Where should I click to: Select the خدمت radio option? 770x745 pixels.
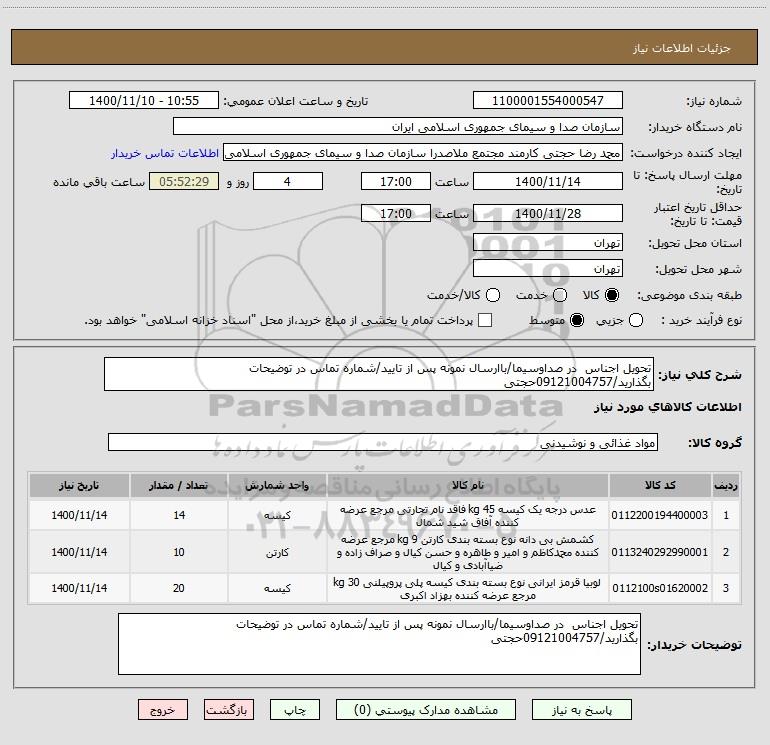click(x=560, y=295)
